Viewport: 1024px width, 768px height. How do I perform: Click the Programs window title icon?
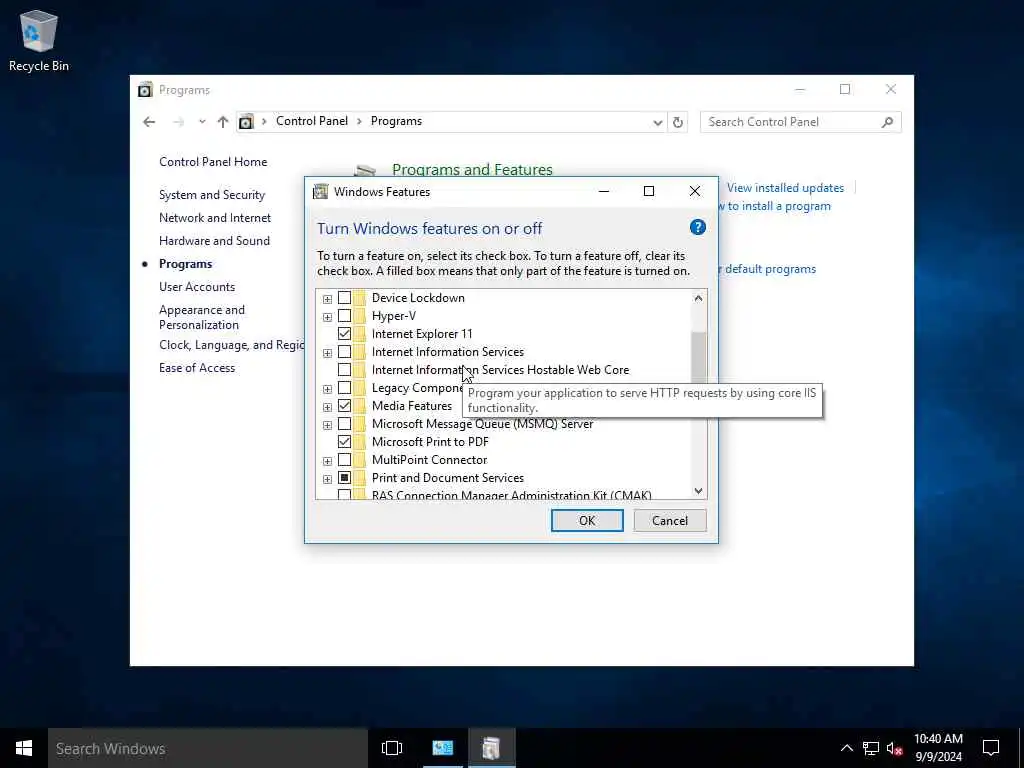145,89
